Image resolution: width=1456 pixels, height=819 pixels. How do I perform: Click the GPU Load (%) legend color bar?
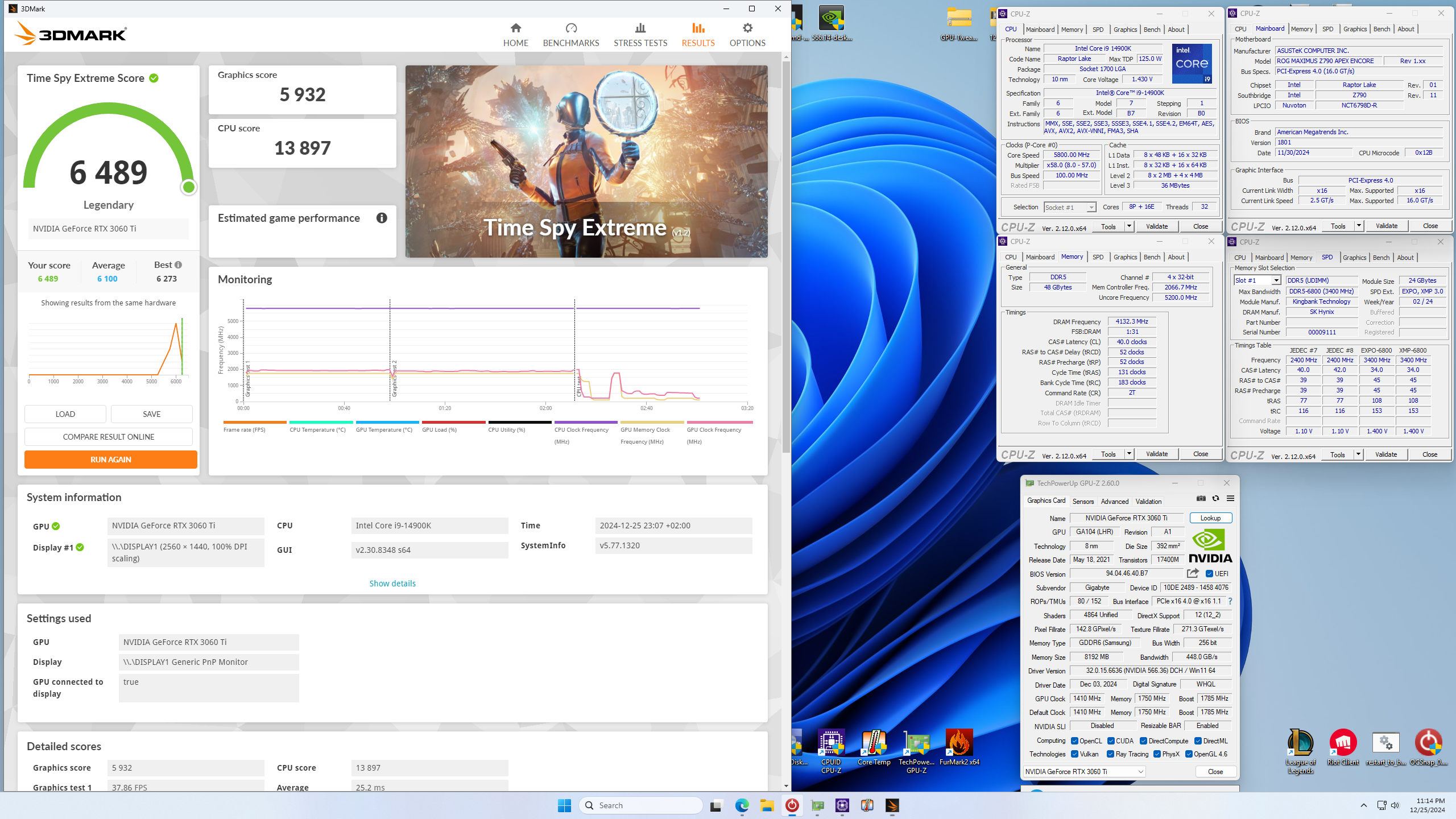453,422
